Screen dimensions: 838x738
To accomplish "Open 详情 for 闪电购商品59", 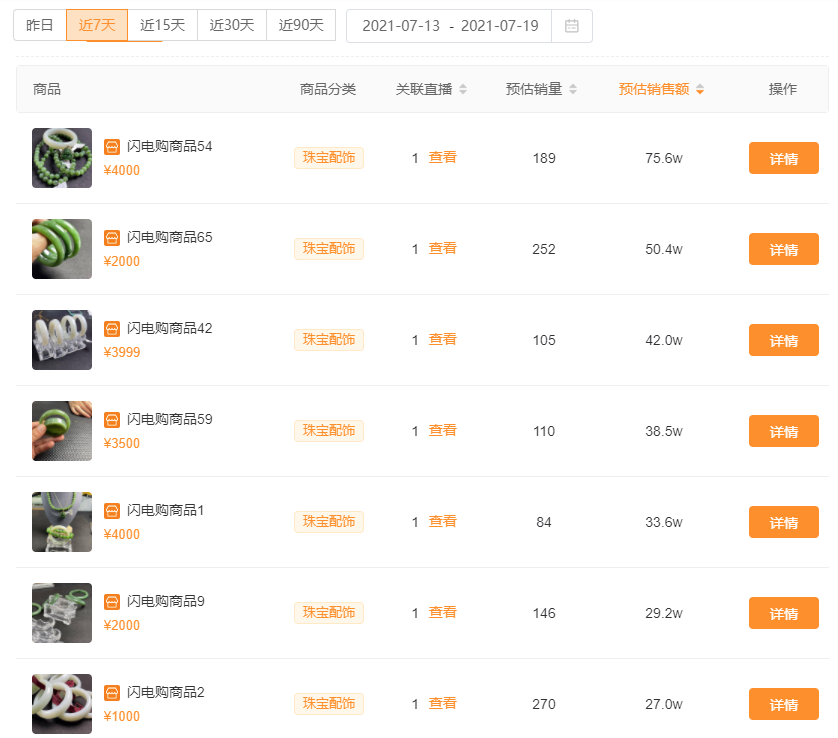I will (783, 431).
